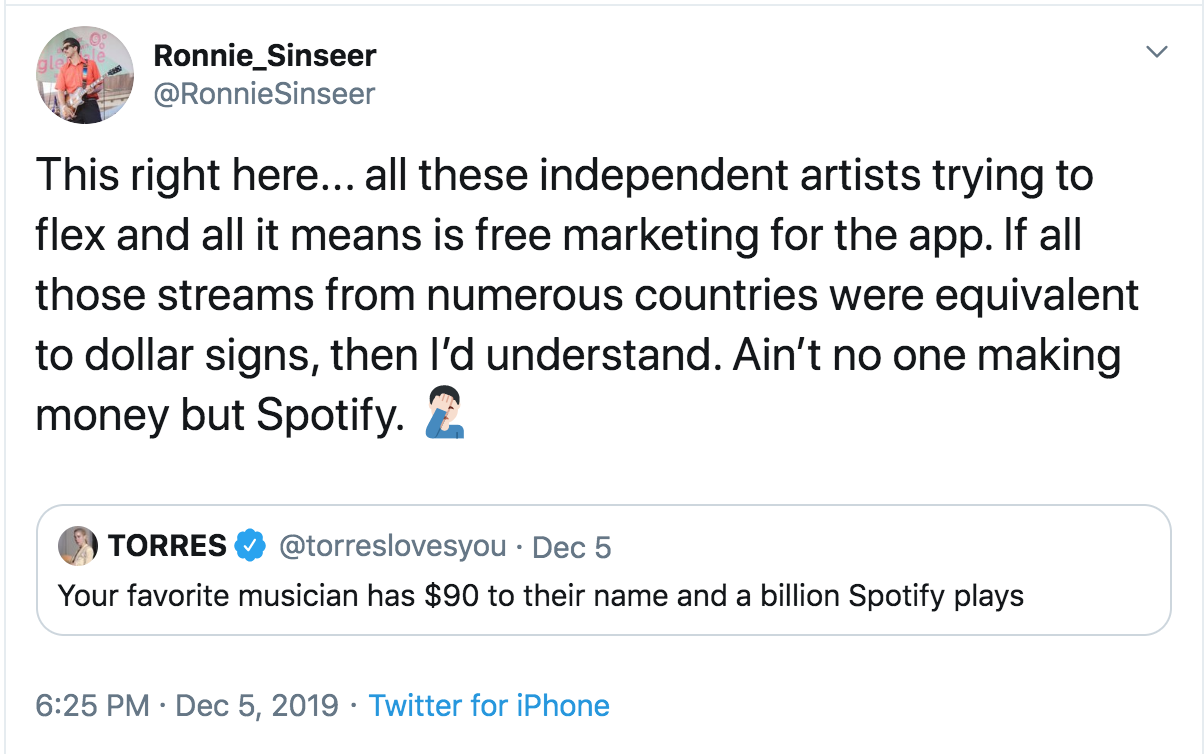
Task: Click the 6:25 PM timestamp
Action: click(x=92, y=705)
